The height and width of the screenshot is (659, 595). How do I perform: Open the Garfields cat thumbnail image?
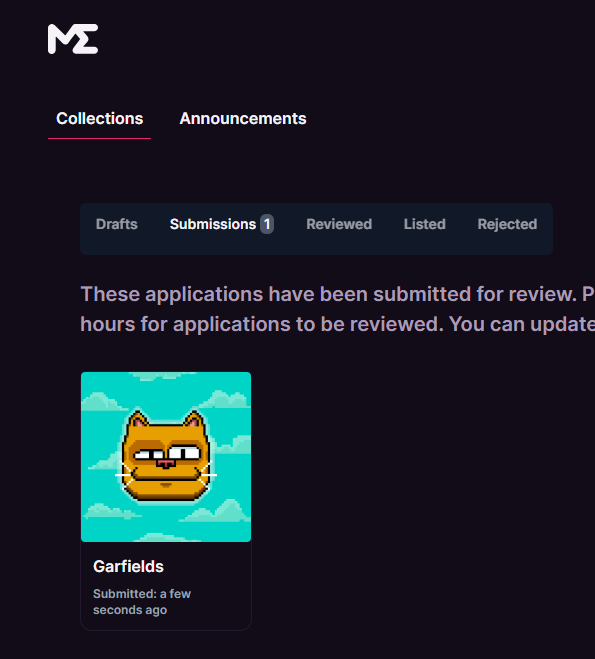click(x=166, y=457)
